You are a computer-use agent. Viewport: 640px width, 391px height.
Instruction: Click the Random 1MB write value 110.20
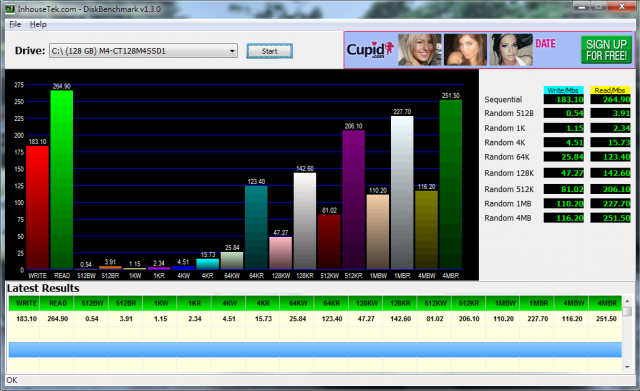564,203
